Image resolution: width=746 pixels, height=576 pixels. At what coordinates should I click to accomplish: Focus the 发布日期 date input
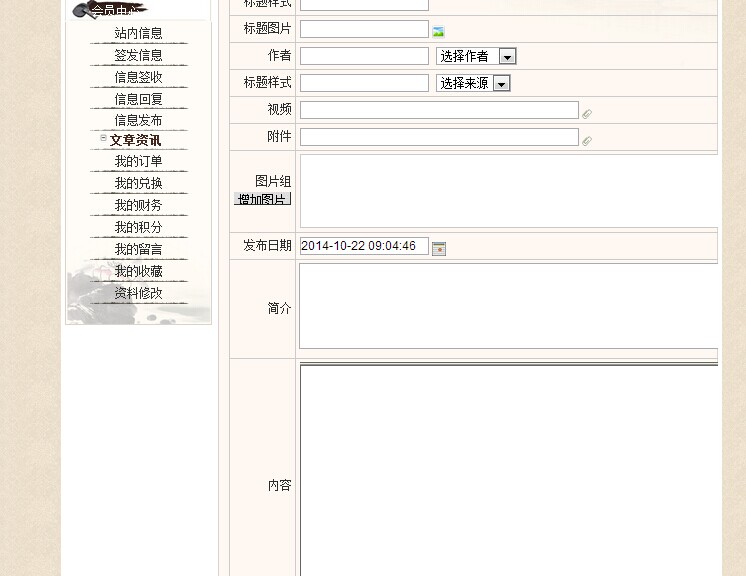click(364, 246)
